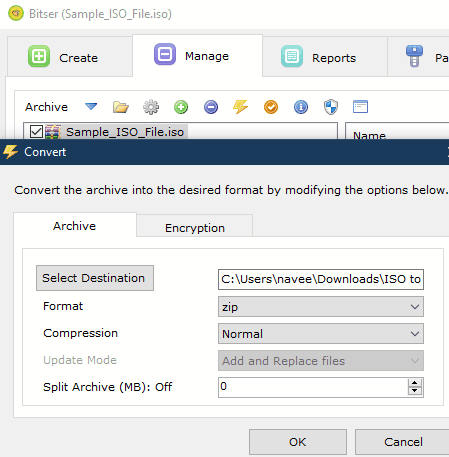Click the shield icon in toolbar

(331, 107)
